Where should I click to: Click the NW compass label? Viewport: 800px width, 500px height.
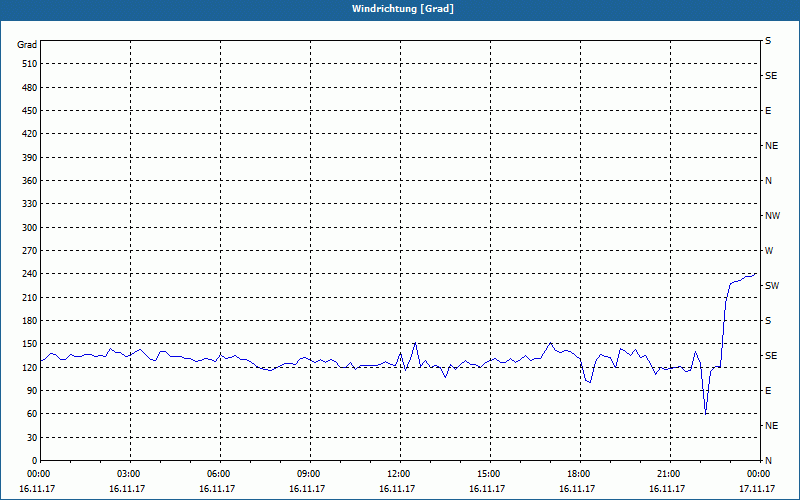coord(772,216)
